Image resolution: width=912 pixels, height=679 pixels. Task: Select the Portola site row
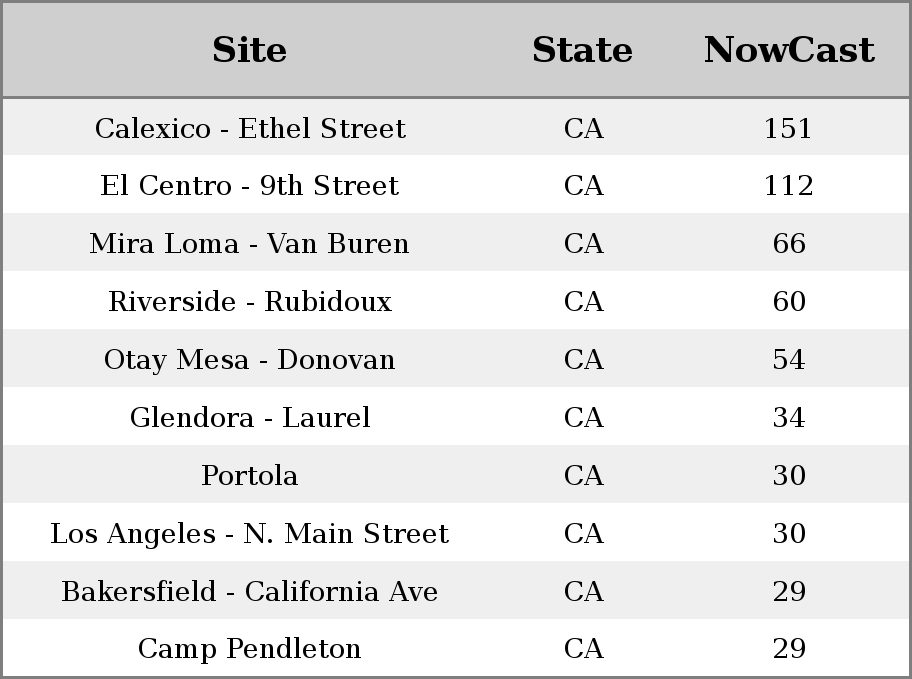456,475
